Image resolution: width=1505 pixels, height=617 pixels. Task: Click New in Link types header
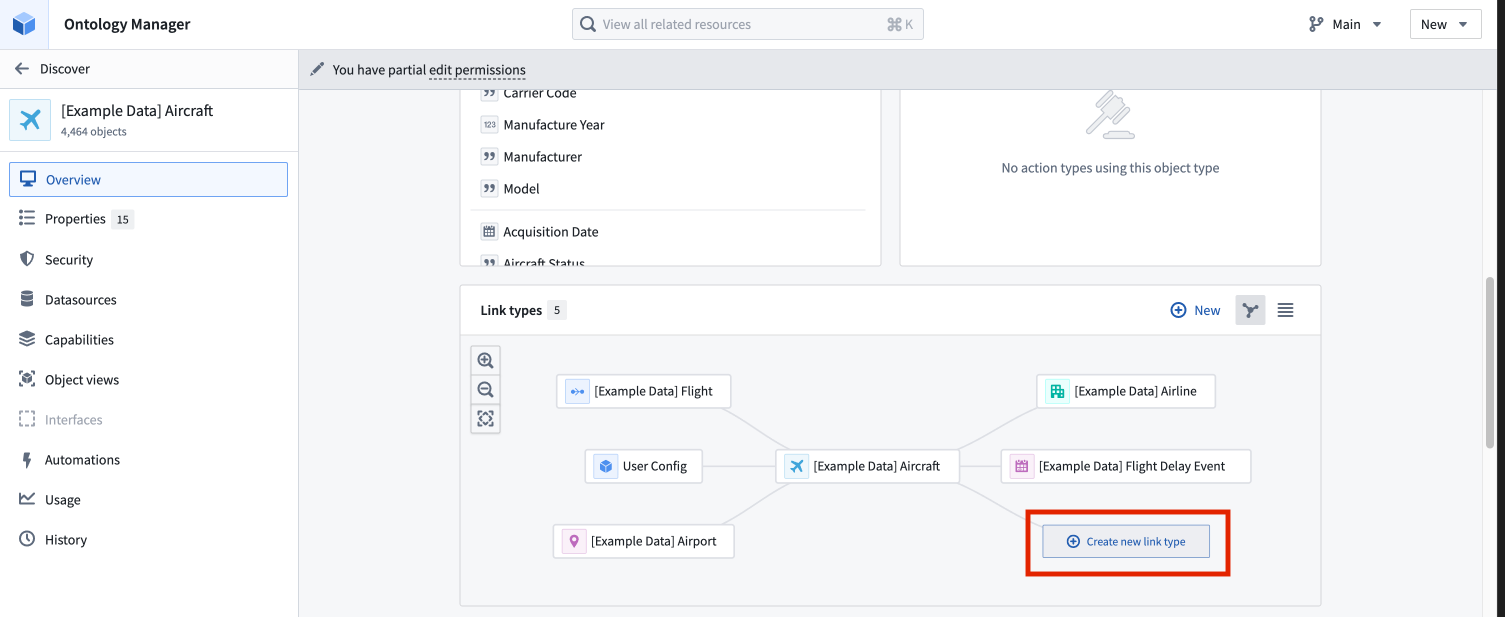[x=1195, y=310]
